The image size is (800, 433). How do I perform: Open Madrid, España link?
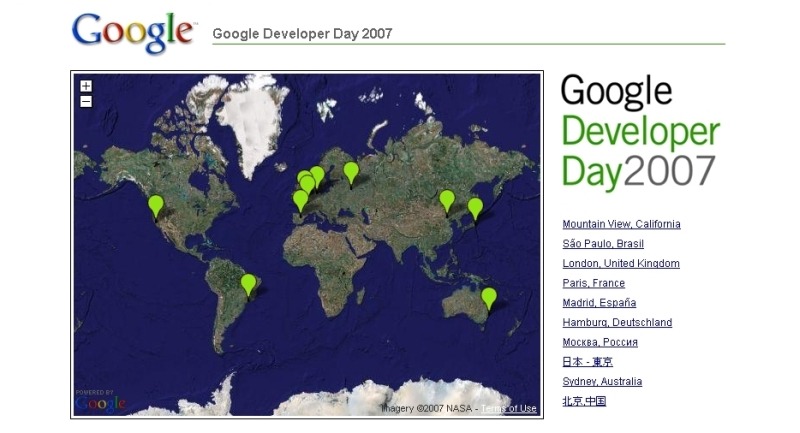[599, 303]
